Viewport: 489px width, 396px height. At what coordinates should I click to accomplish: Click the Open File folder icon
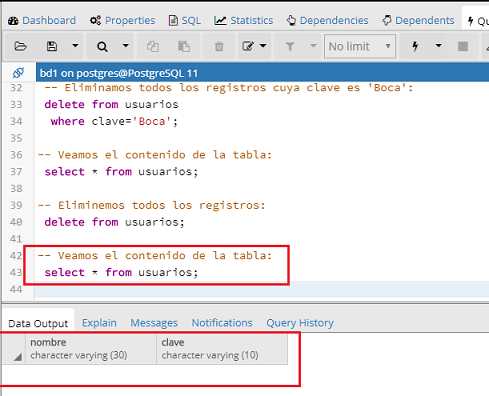coord(20,46)
